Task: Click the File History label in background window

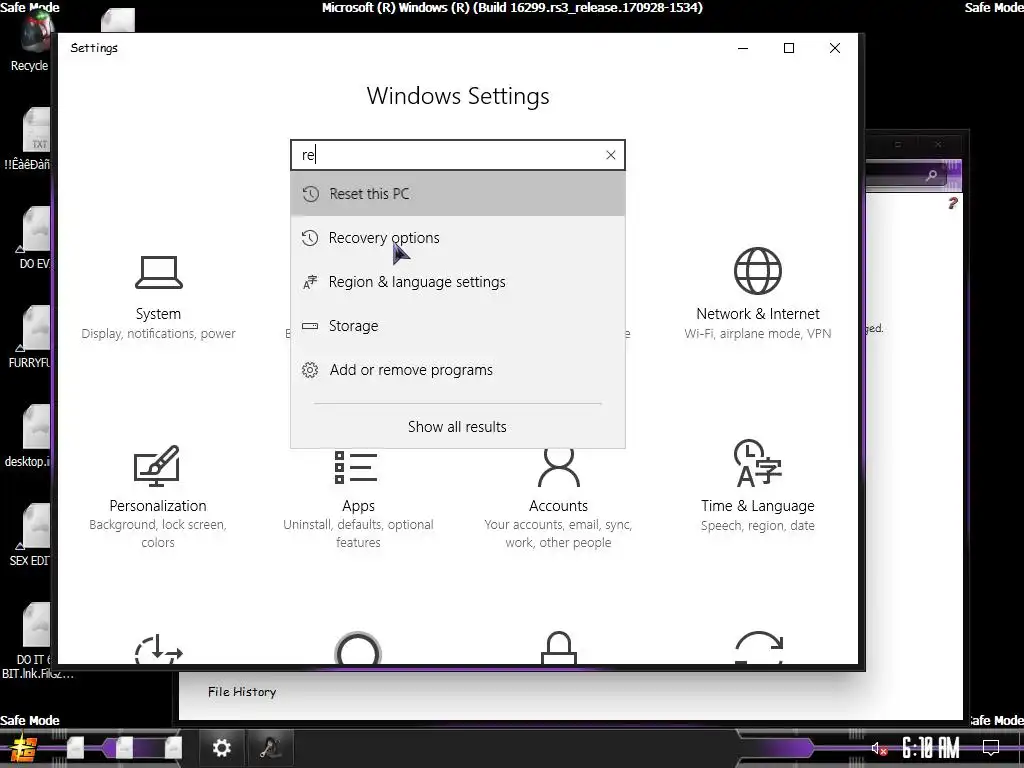Action: pyautogui.click(x=242, y=692)
